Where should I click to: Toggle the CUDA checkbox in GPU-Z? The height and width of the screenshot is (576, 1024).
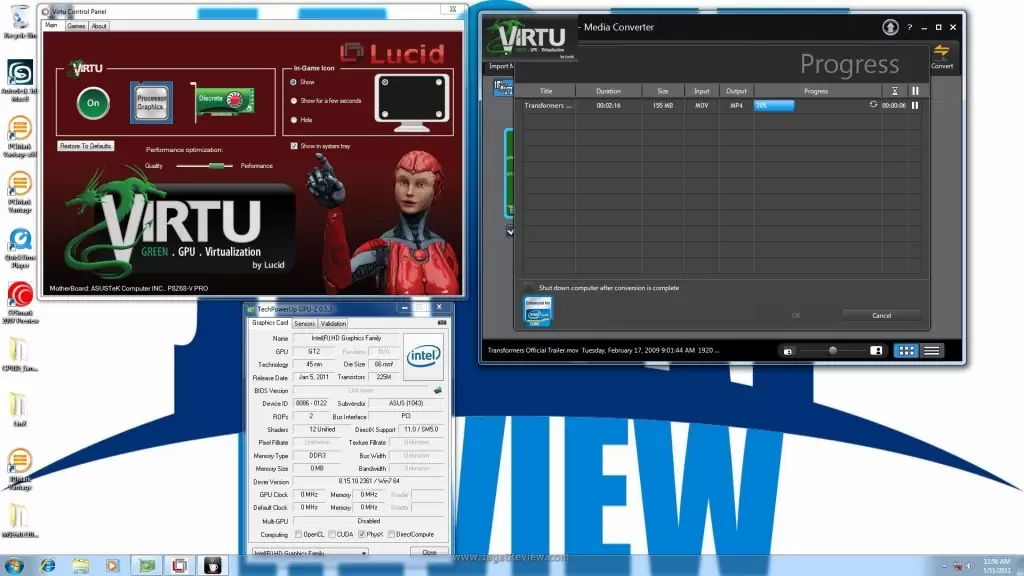332,534
